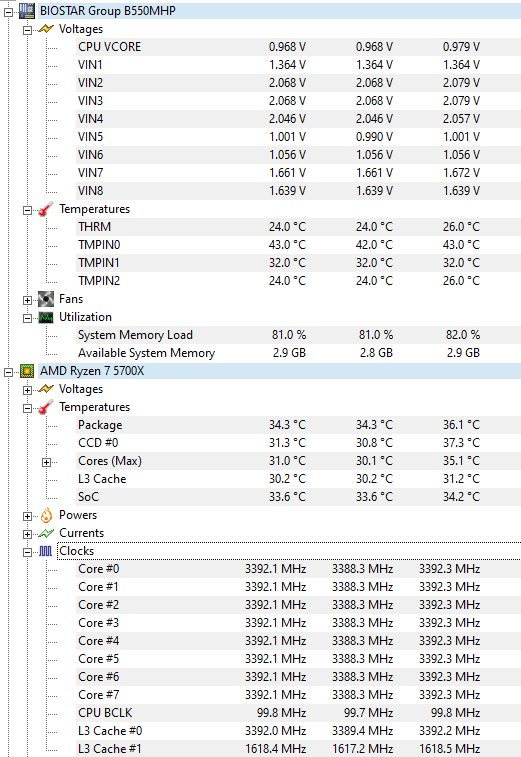The image size is (521, 757).
Task: Click the Ryzen Temperatures thermometer icon
Action: 46,407
